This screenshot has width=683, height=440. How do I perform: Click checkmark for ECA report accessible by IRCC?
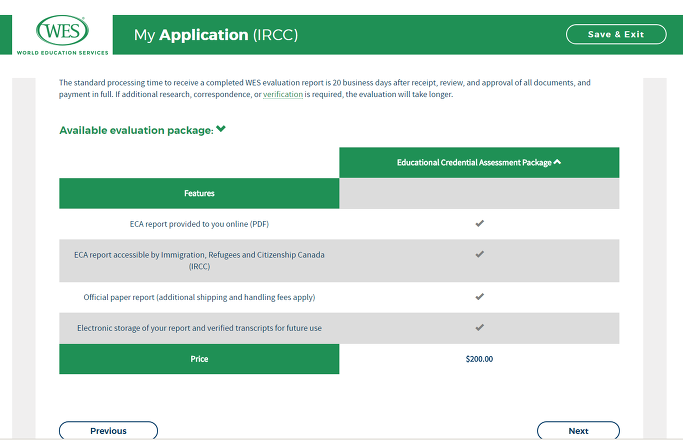coord(480,254)
